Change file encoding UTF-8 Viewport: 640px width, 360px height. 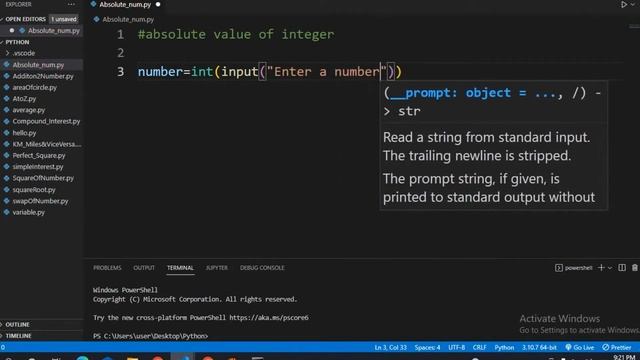pyautogui.click(x=456, y=347)
